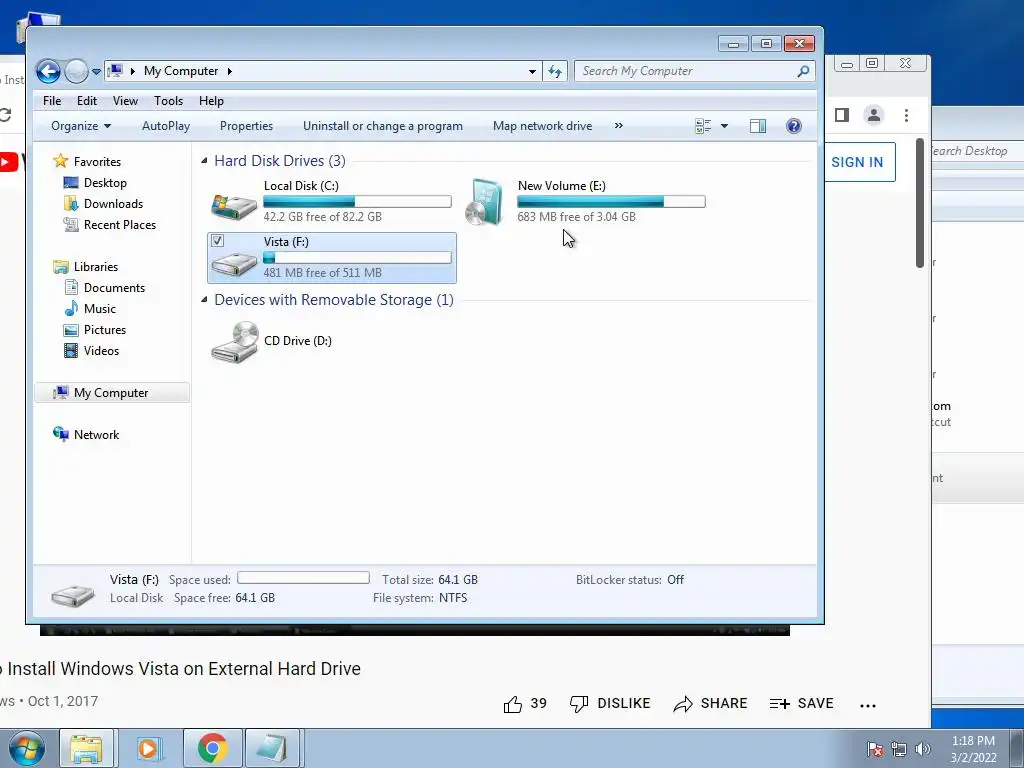The width and height of the screenshot is (1024, 768).
Task: Select Desktop under Favorites
Action: (104, 183)
